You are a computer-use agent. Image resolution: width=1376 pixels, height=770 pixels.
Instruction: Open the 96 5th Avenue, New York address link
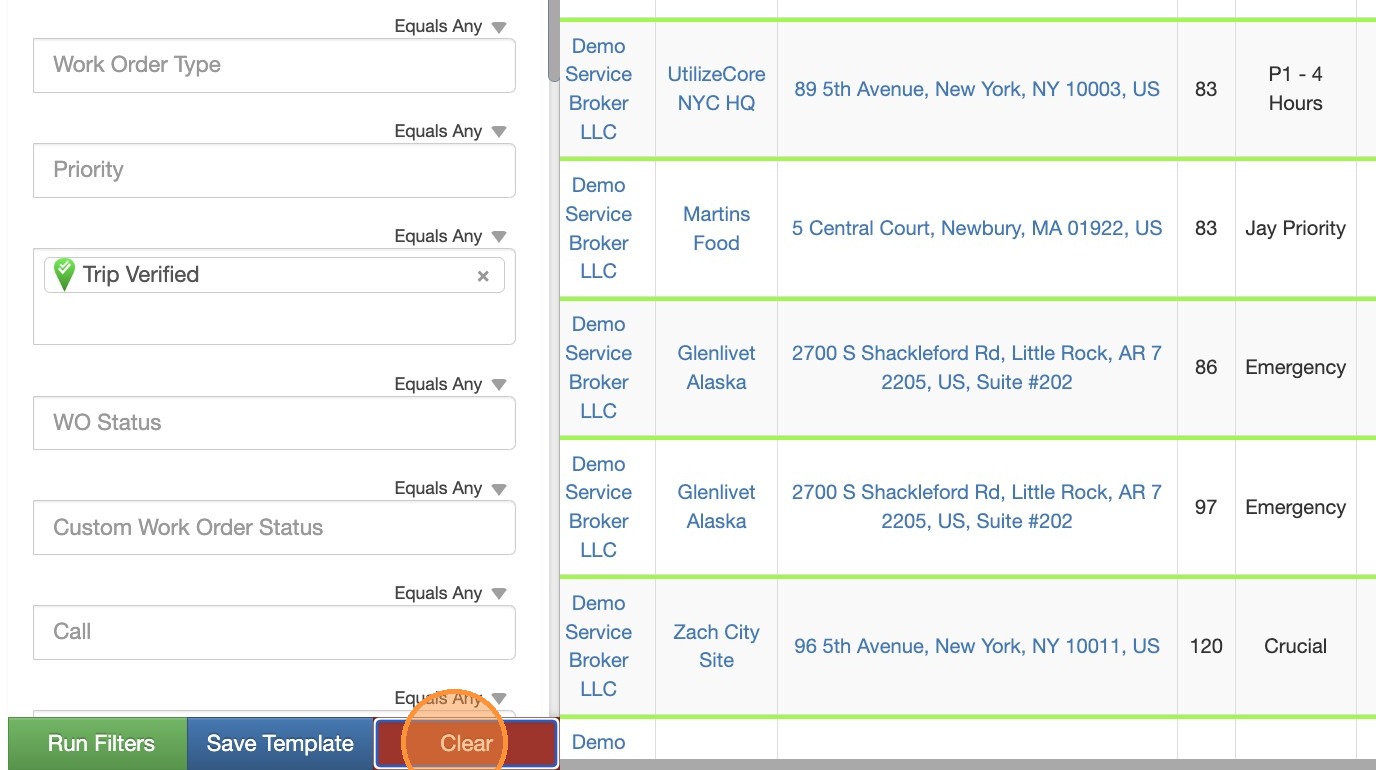coord(977,646)
